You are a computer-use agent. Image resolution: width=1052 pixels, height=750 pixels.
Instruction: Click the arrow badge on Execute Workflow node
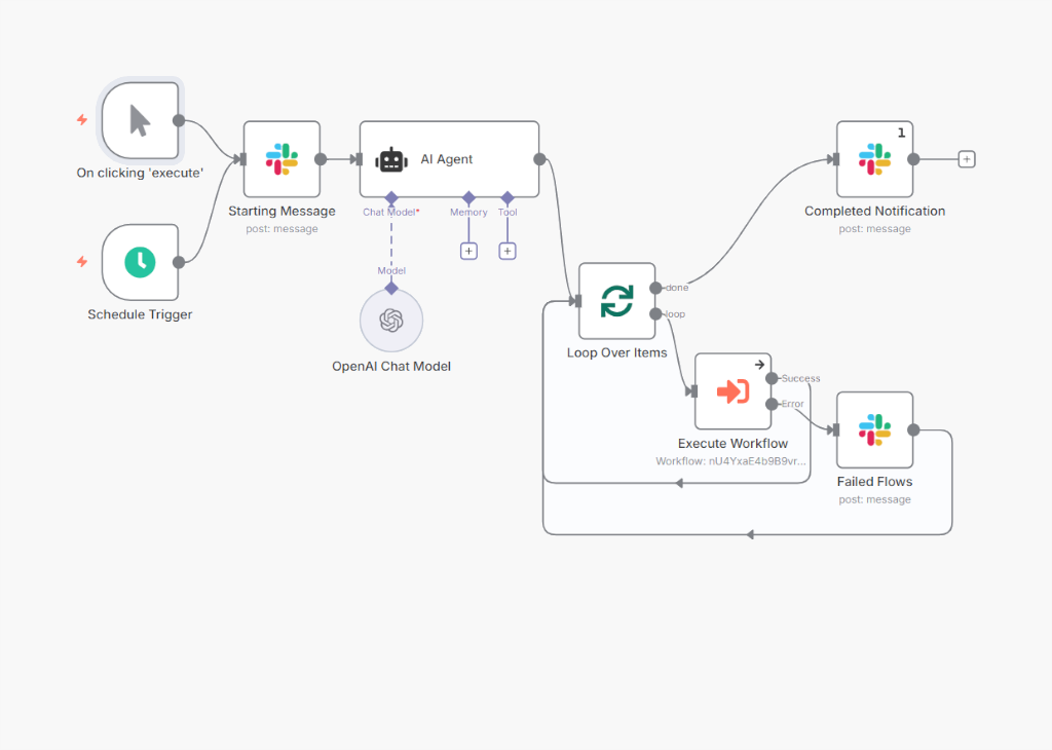[759, 364]
